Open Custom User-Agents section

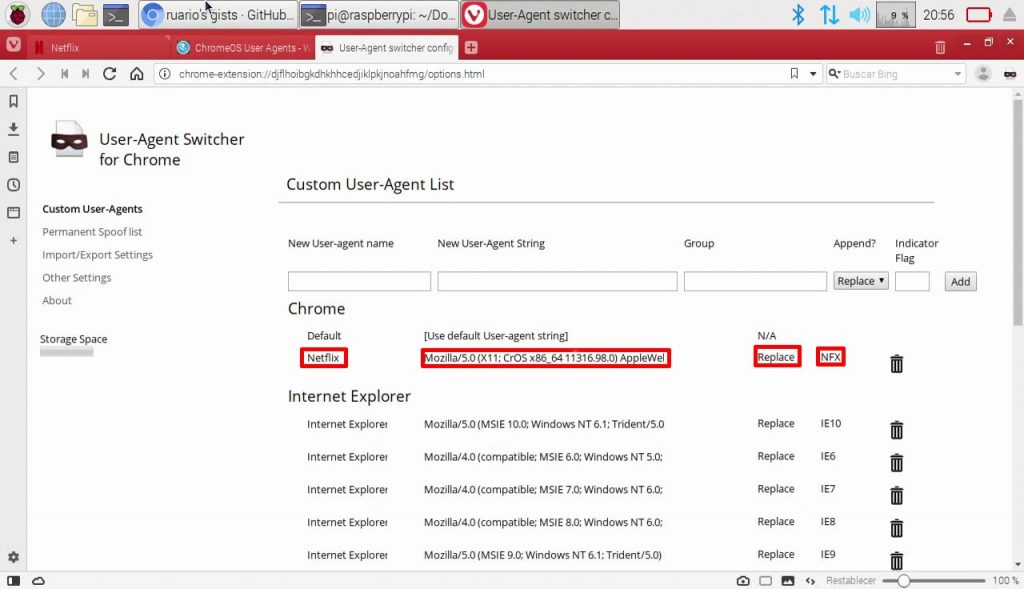coord(92,209)
